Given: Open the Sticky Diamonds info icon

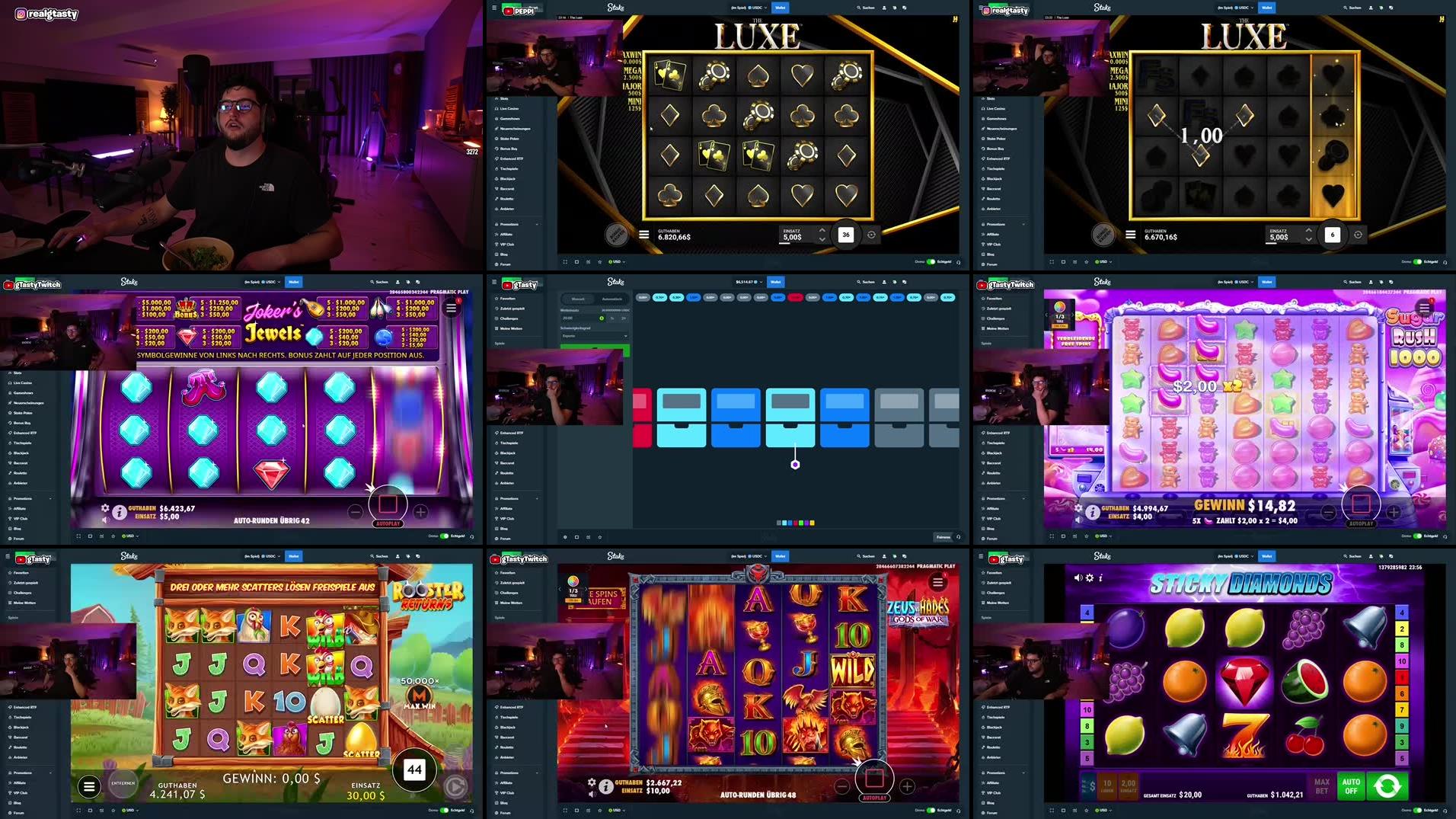Looking at the screenshot, I should coord(1100,577).
